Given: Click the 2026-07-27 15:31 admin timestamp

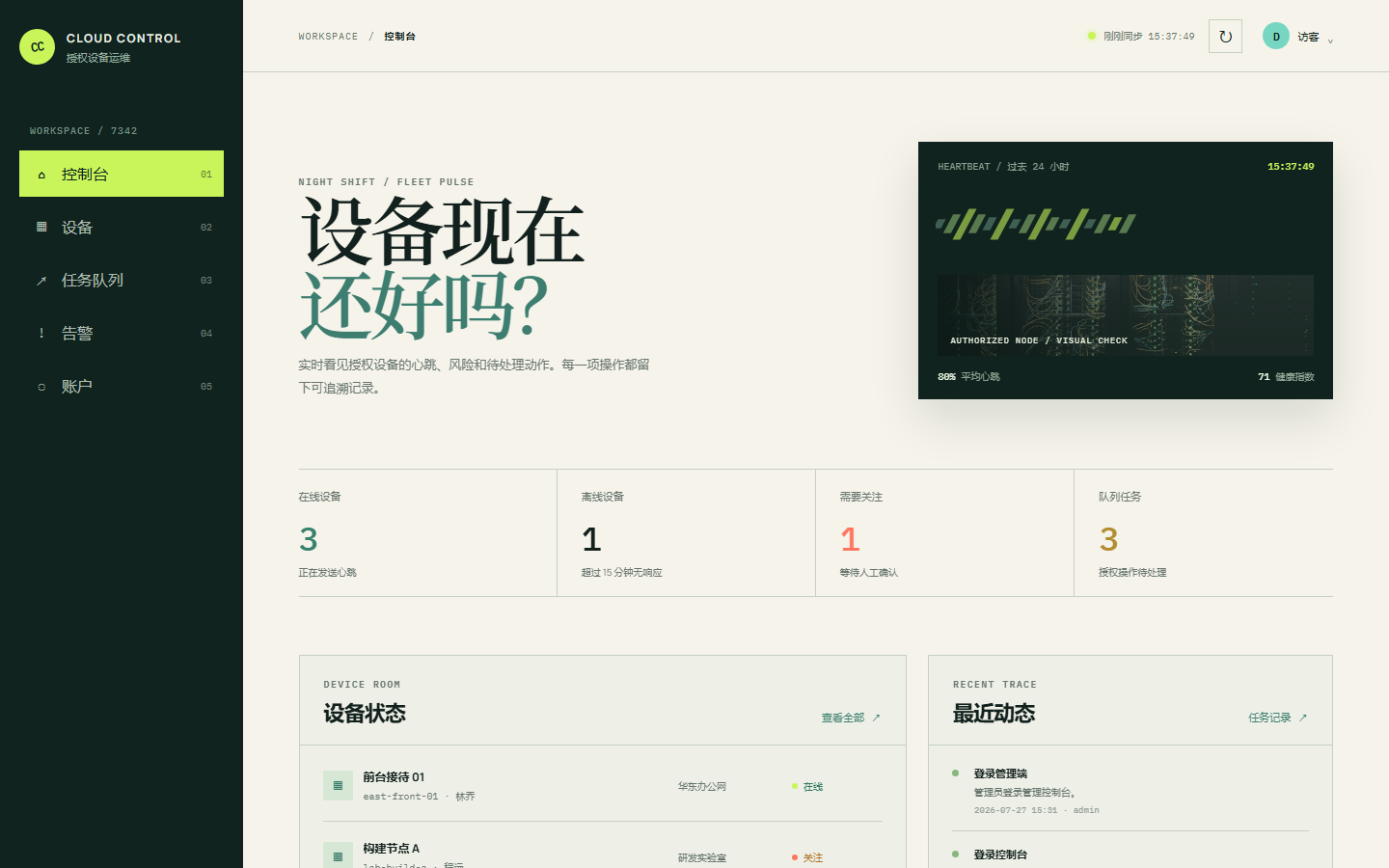Looking at the screenshot, I should point(1036,810).
